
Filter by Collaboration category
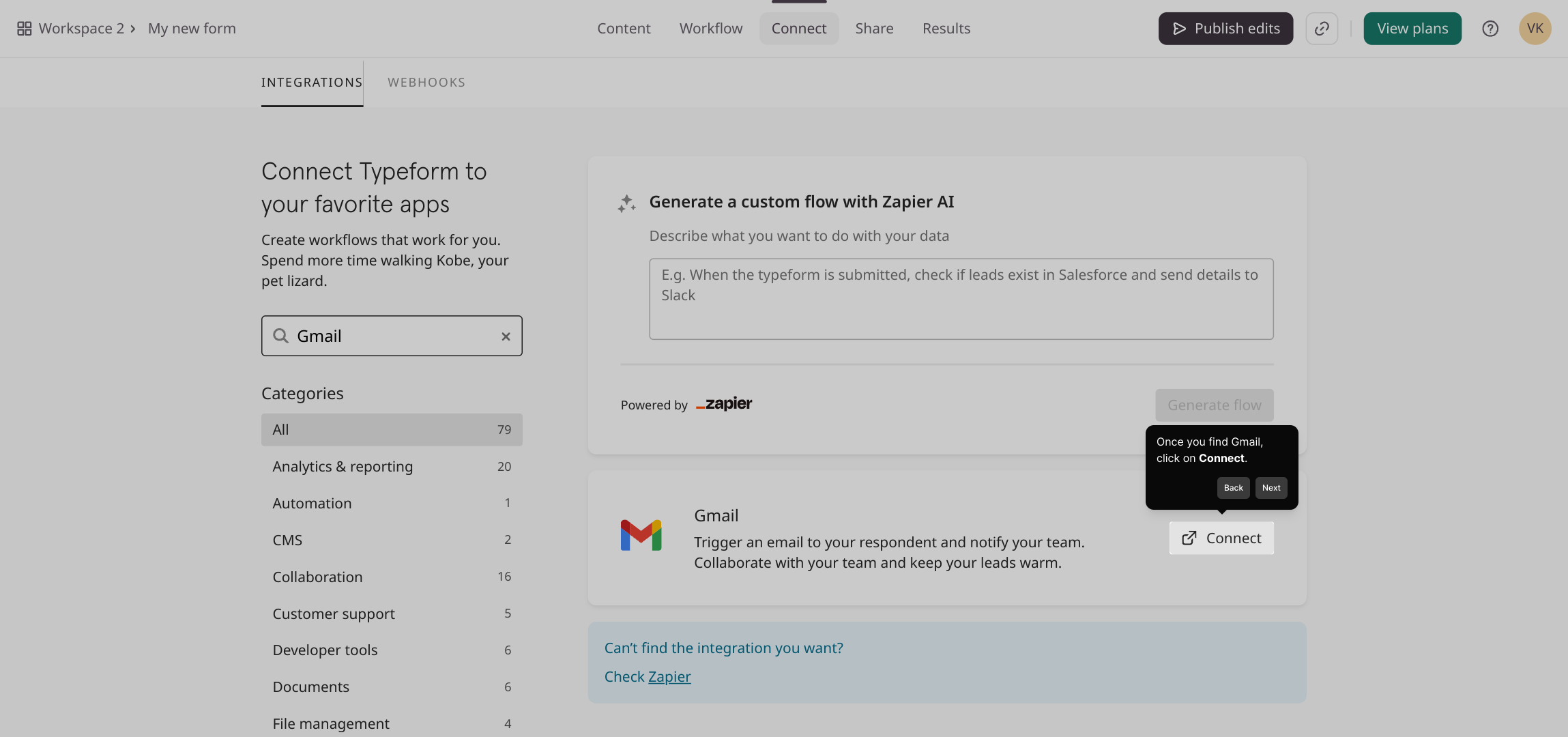click(392, 577)
